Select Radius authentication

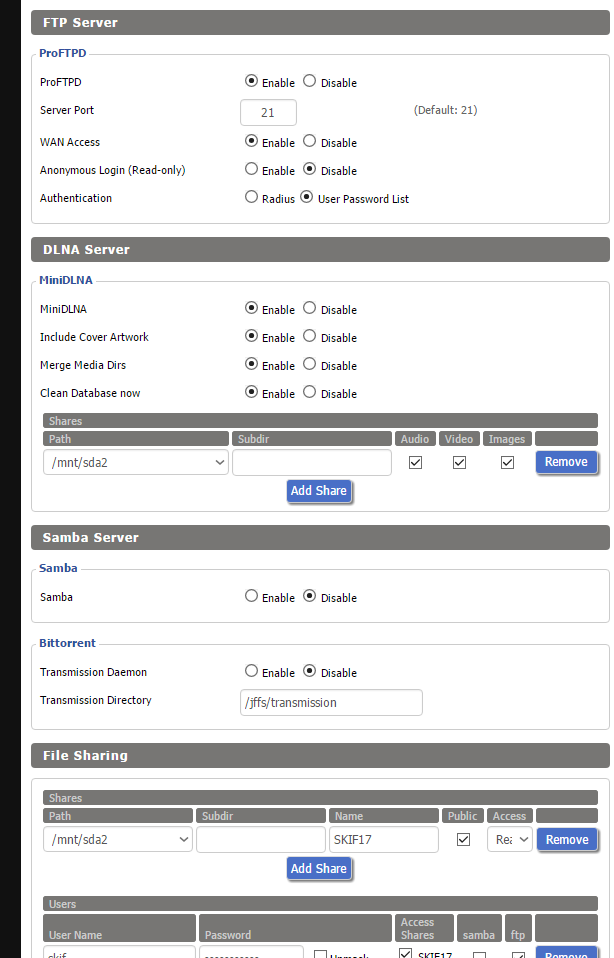pyautogui.click(x=251, y=198)
